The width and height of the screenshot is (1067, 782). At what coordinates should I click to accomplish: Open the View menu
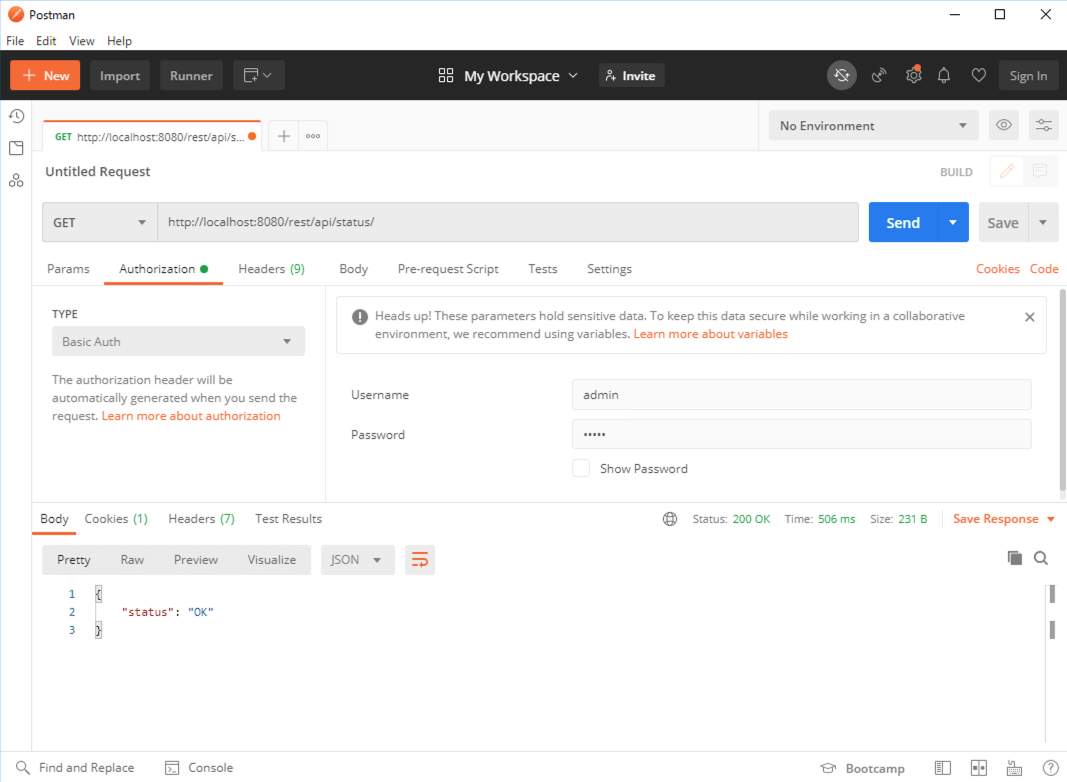(81, 41)
